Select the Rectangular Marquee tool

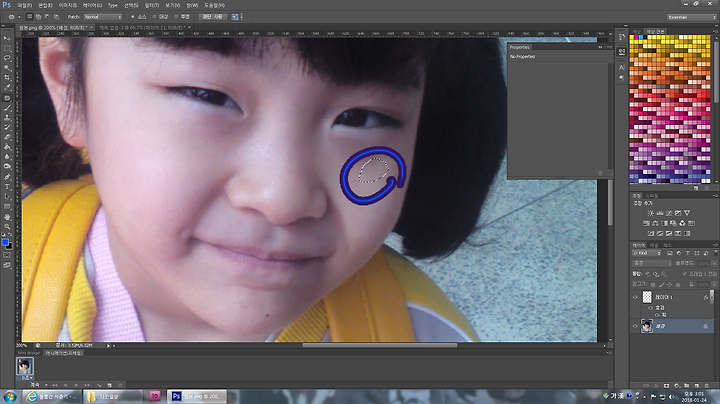click(x=7, y=49)
